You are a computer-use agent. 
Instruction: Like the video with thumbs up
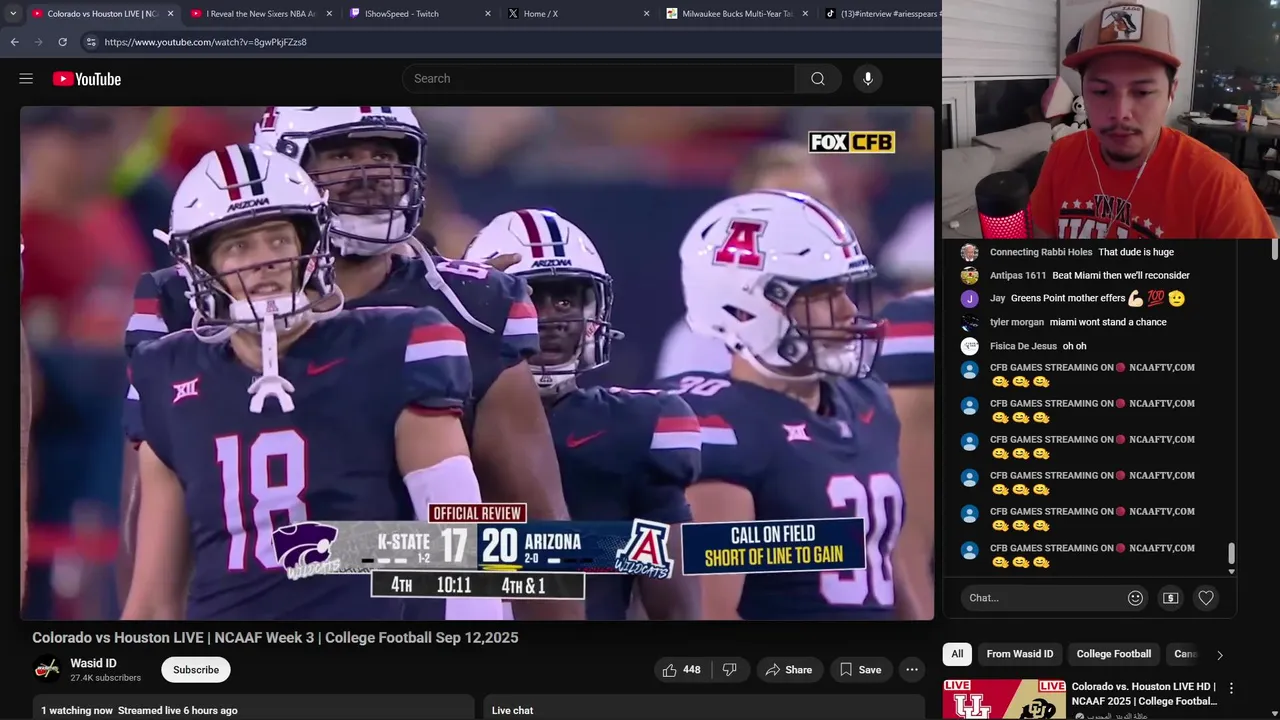pyautogui.click(x=681, y=670)
